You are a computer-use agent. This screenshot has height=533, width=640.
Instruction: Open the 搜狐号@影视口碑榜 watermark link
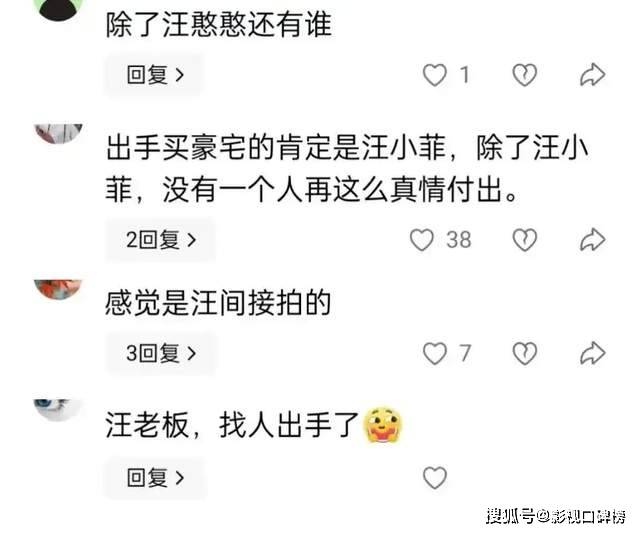coord(556,516)
